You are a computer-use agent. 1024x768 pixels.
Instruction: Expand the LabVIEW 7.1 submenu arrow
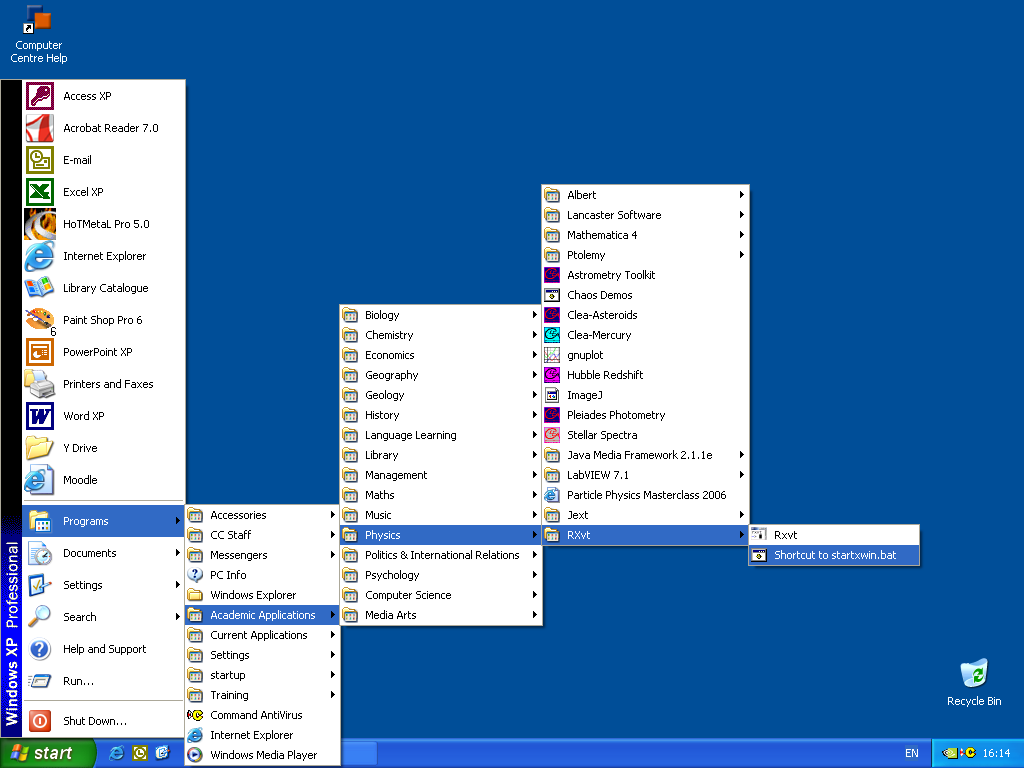(x=741, y=475)
